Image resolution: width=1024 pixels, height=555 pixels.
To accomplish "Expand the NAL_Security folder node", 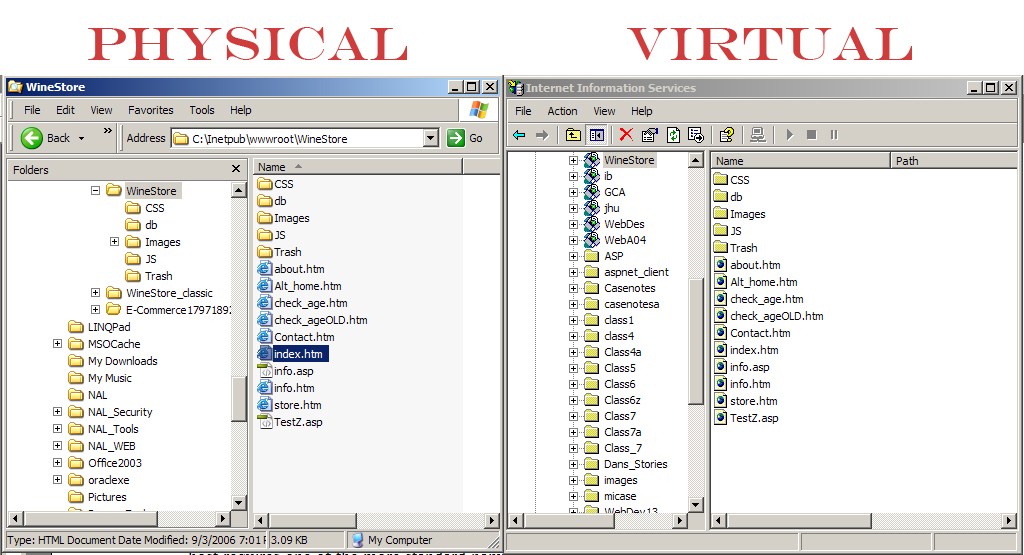I will 57,411.
